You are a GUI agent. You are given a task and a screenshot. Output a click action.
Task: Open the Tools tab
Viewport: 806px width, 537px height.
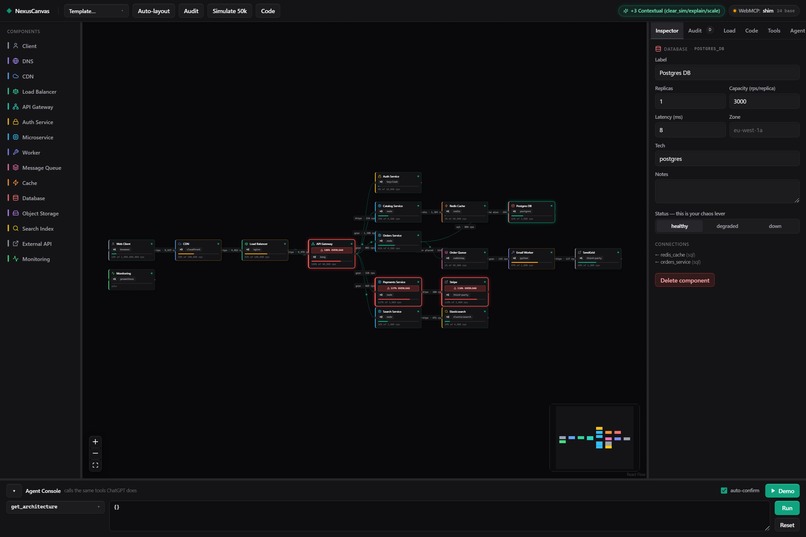click(774, 31)
